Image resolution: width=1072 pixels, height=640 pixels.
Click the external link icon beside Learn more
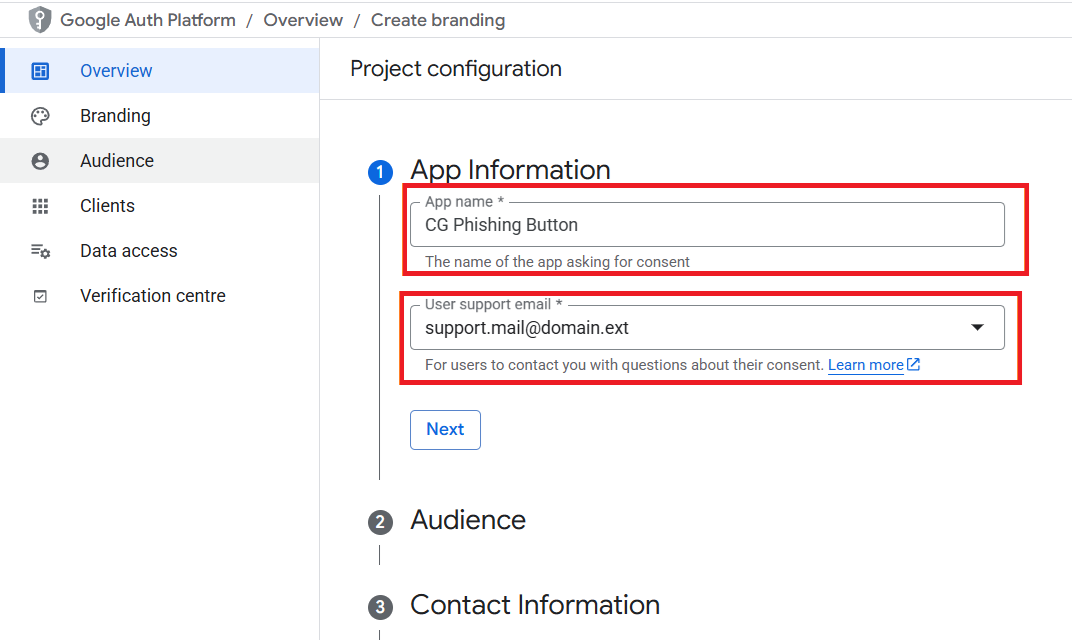[913, 364]
